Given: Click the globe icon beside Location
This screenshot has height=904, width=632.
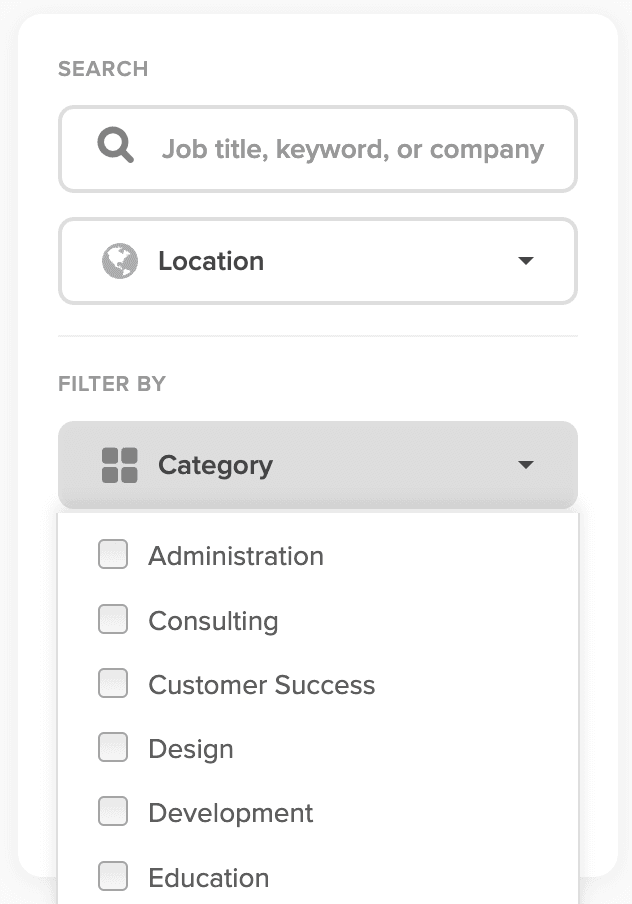Looking at the screenshot, I should pos(120,261).
